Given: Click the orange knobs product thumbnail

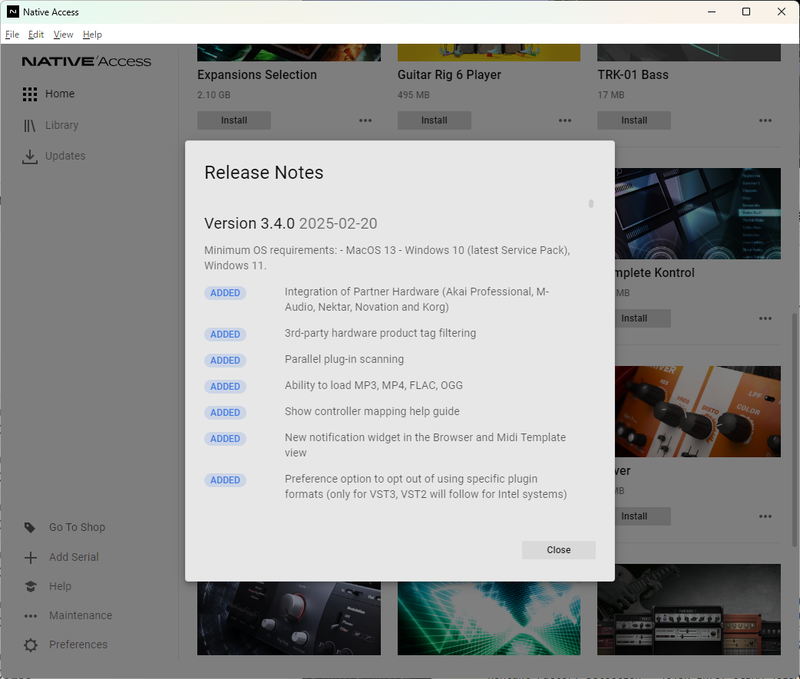Looking at the screenshot, I should [697, 412].
